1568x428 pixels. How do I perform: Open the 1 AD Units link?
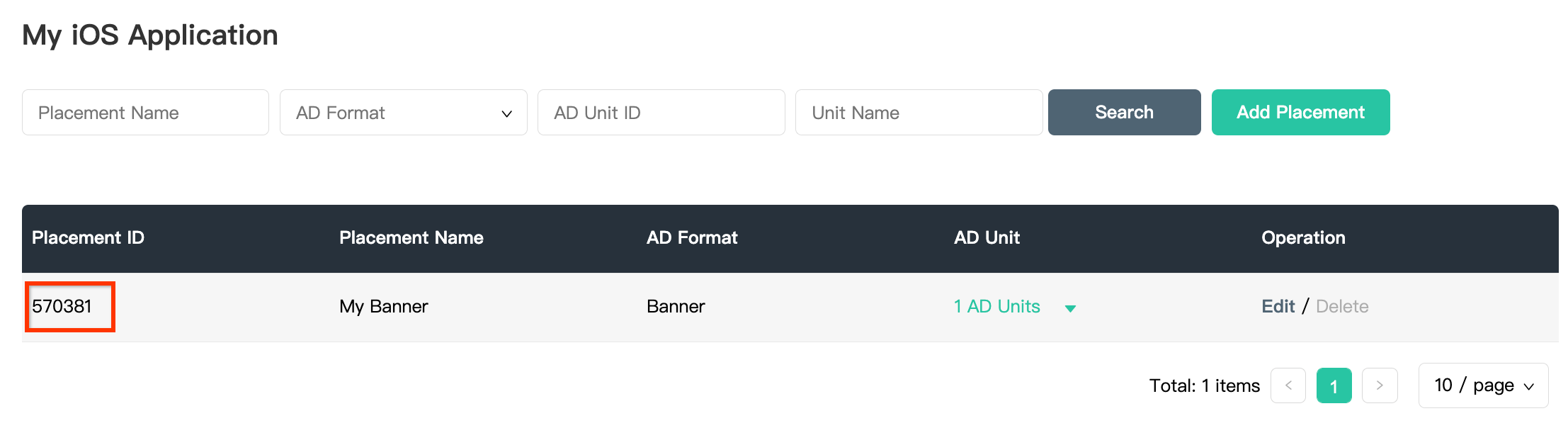pyautogui.click(x=996, y=306)
